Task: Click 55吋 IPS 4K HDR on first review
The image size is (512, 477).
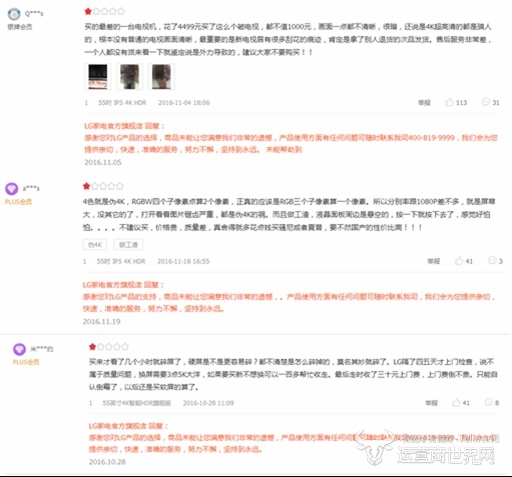Action: (122, 103)
